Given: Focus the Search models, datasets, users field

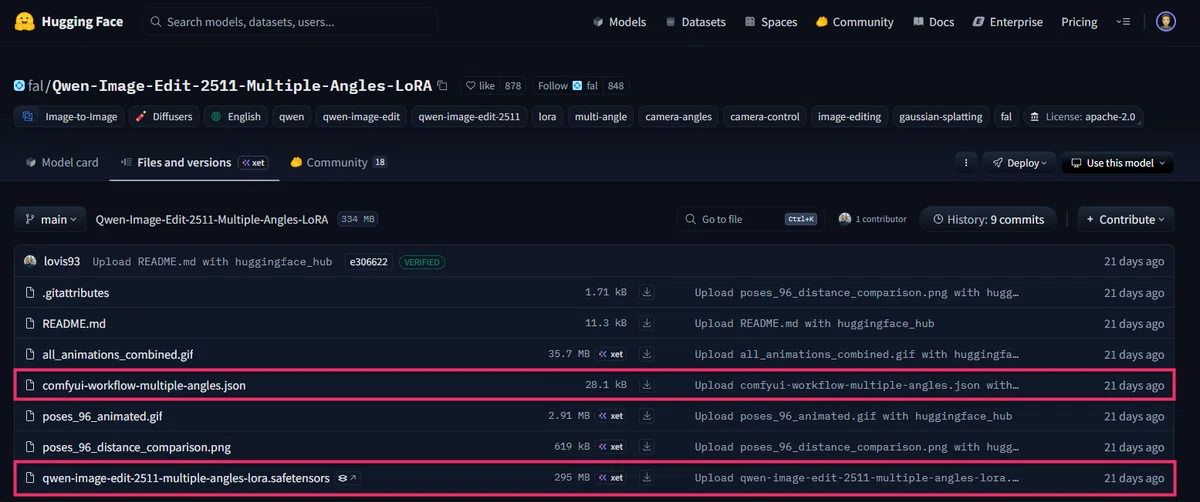Looking at the screenshot, I should [290, 21].
